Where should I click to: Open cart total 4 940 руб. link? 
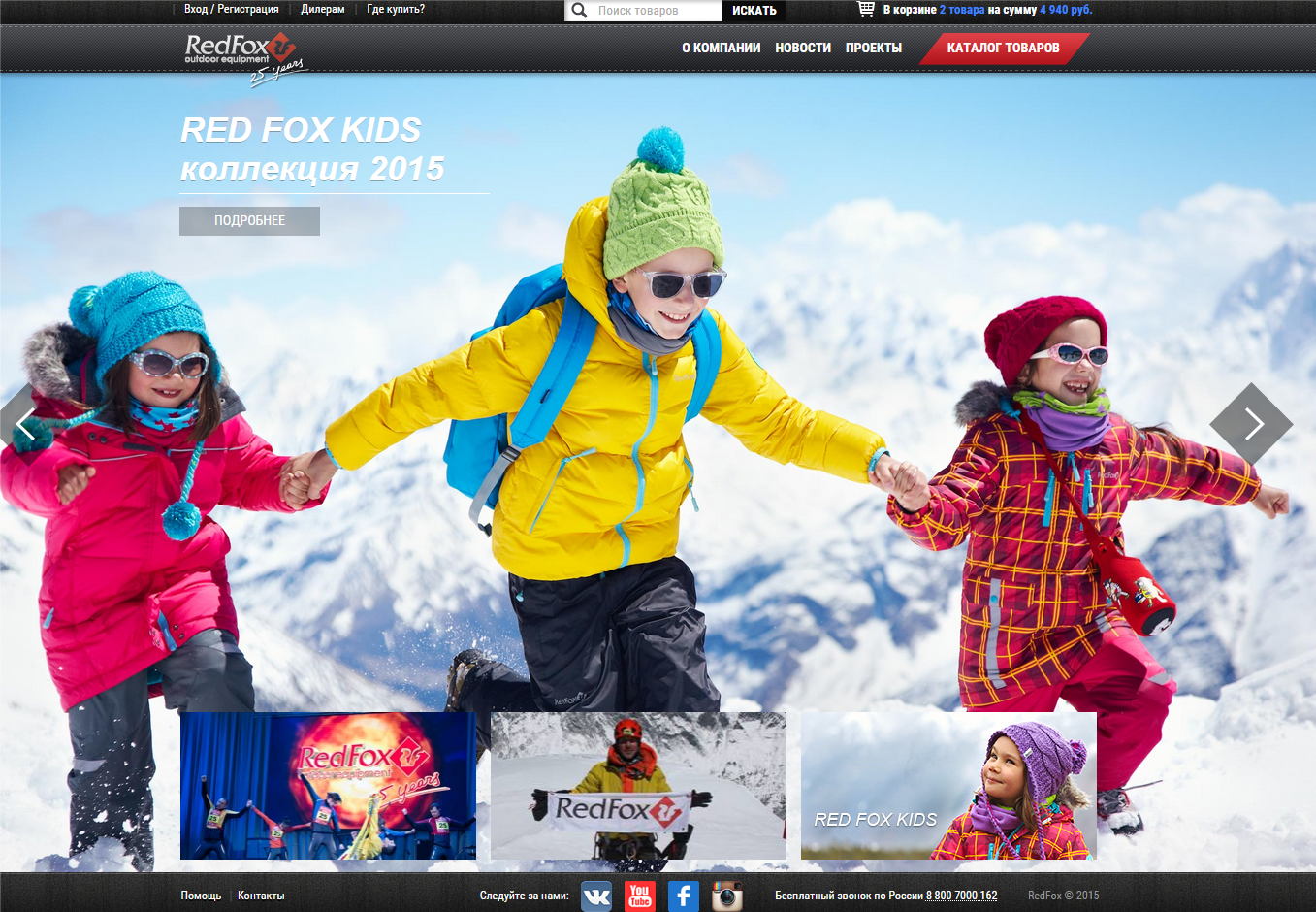[1066, 10]
